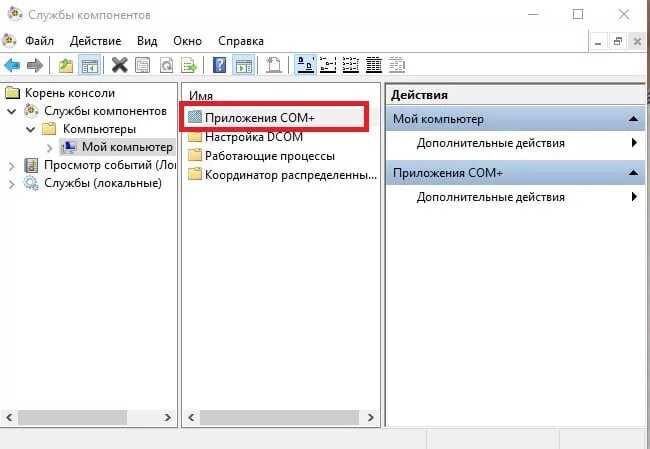The width and height of the screenshot is (650, 449).
Task: Collapse Компьютеры node arrow
Action: [x=31, y=129]
